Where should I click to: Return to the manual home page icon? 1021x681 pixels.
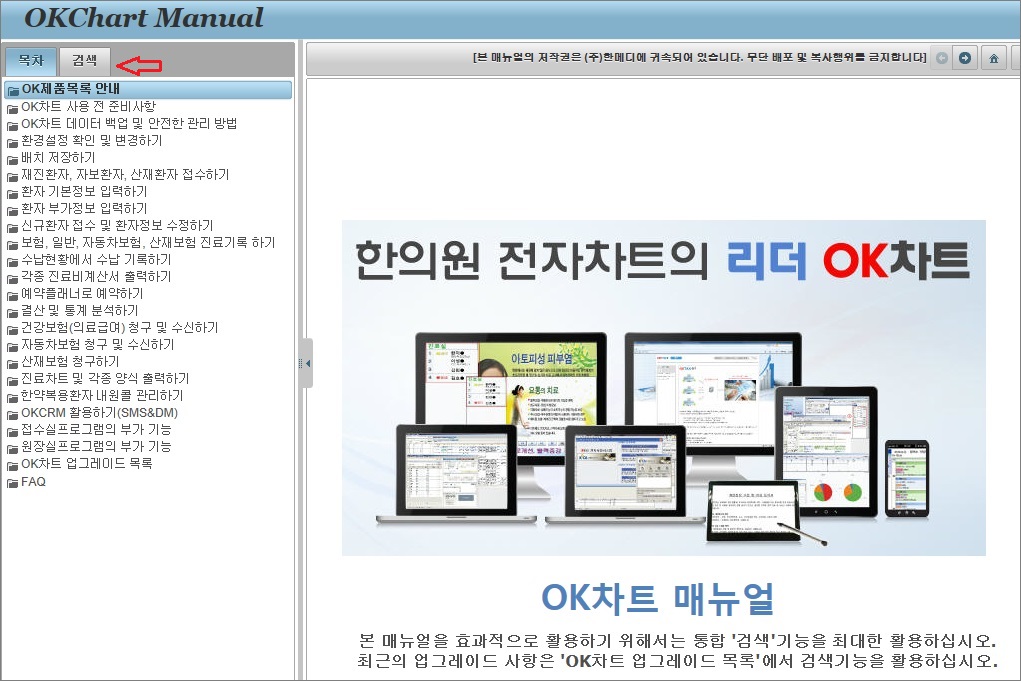(x=994, y=59)
